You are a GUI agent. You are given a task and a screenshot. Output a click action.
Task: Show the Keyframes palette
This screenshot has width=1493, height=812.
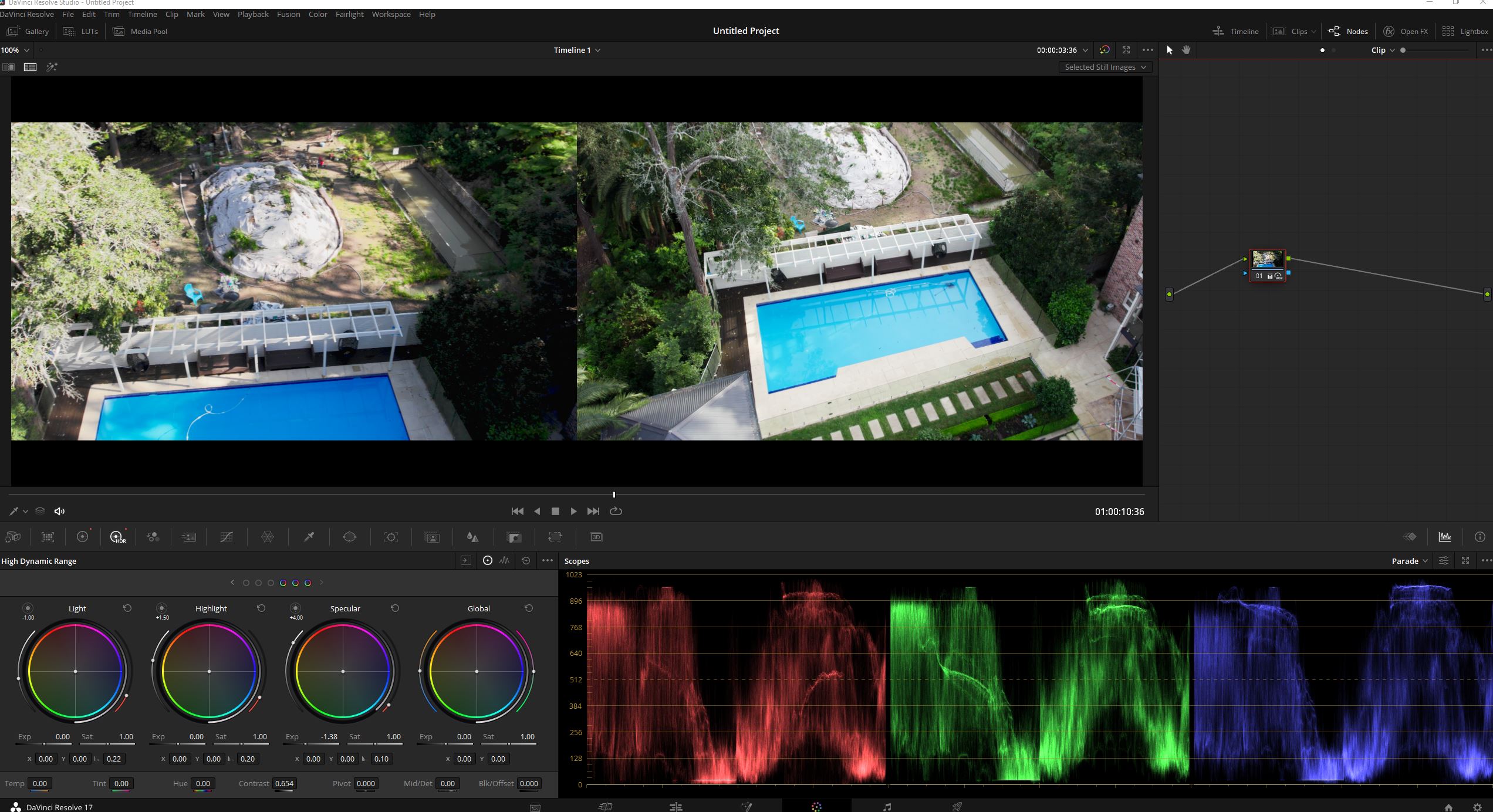1410,536
